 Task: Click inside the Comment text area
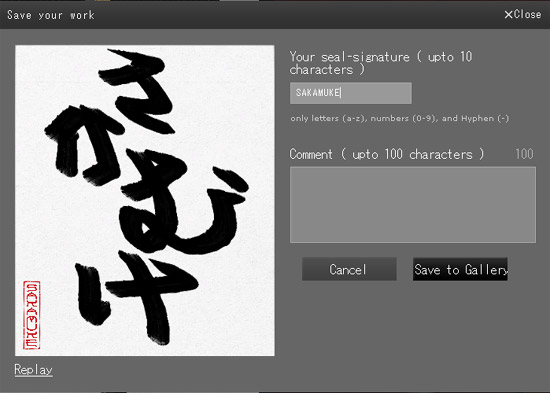click(x=413, y=205)
